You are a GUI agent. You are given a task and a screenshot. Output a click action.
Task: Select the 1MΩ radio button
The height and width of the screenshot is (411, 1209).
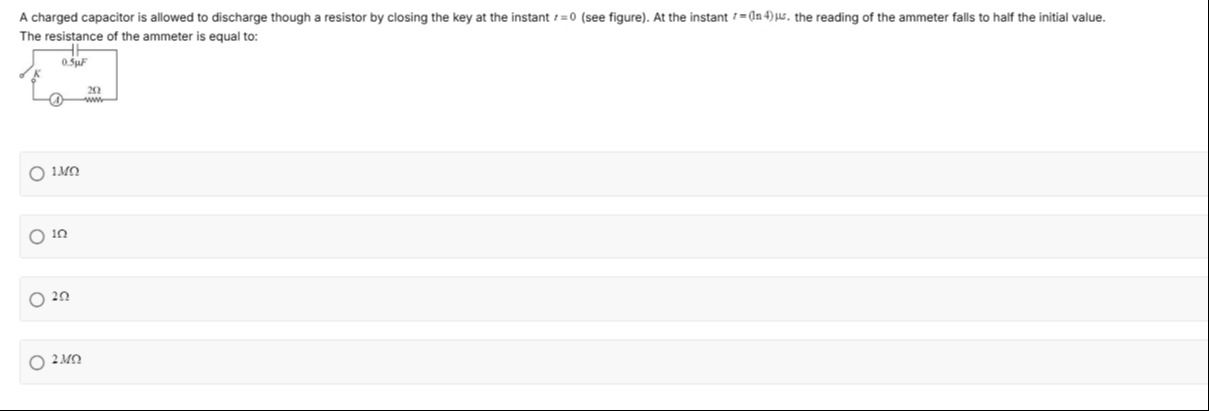pos(37,174)
